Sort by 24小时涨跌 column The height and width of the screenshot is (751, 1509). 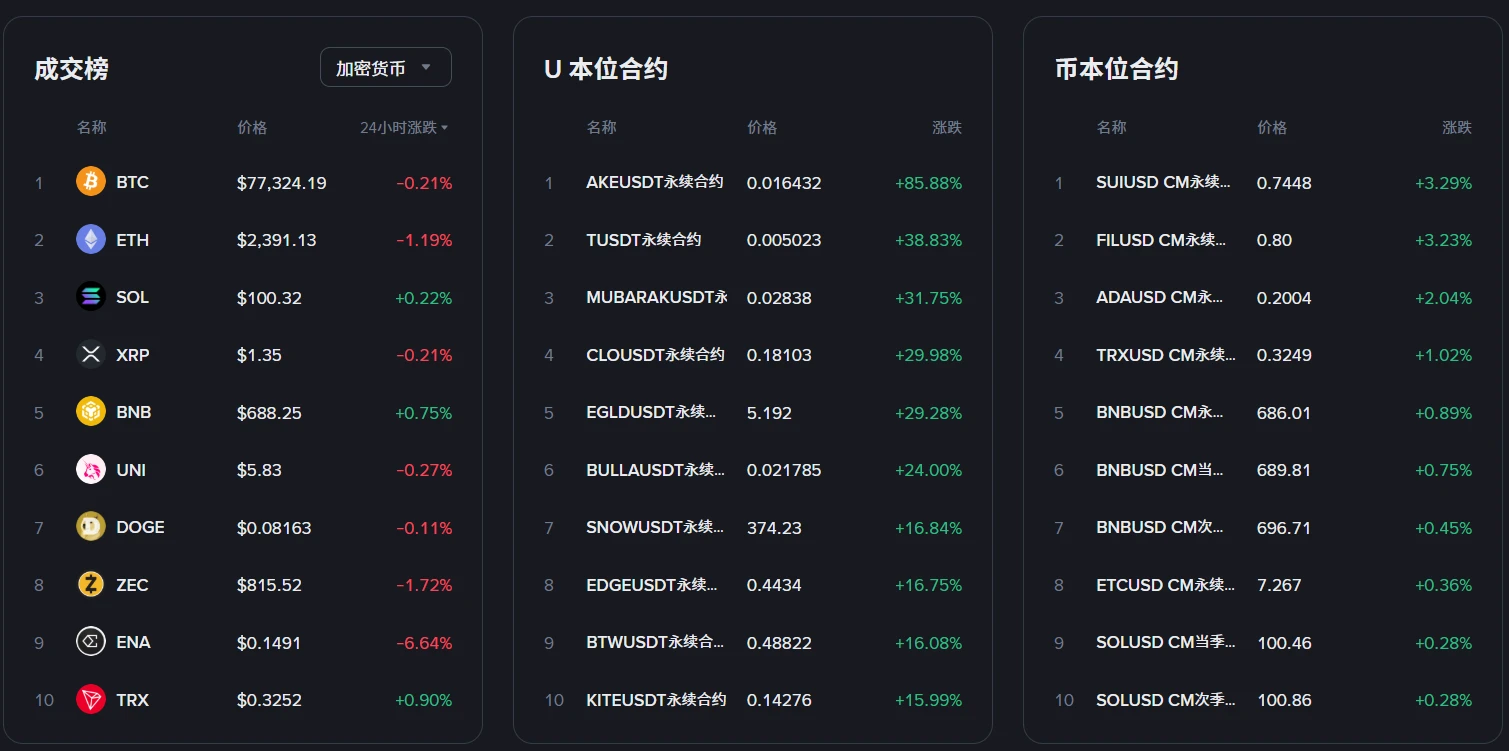(x=404, y=128)
